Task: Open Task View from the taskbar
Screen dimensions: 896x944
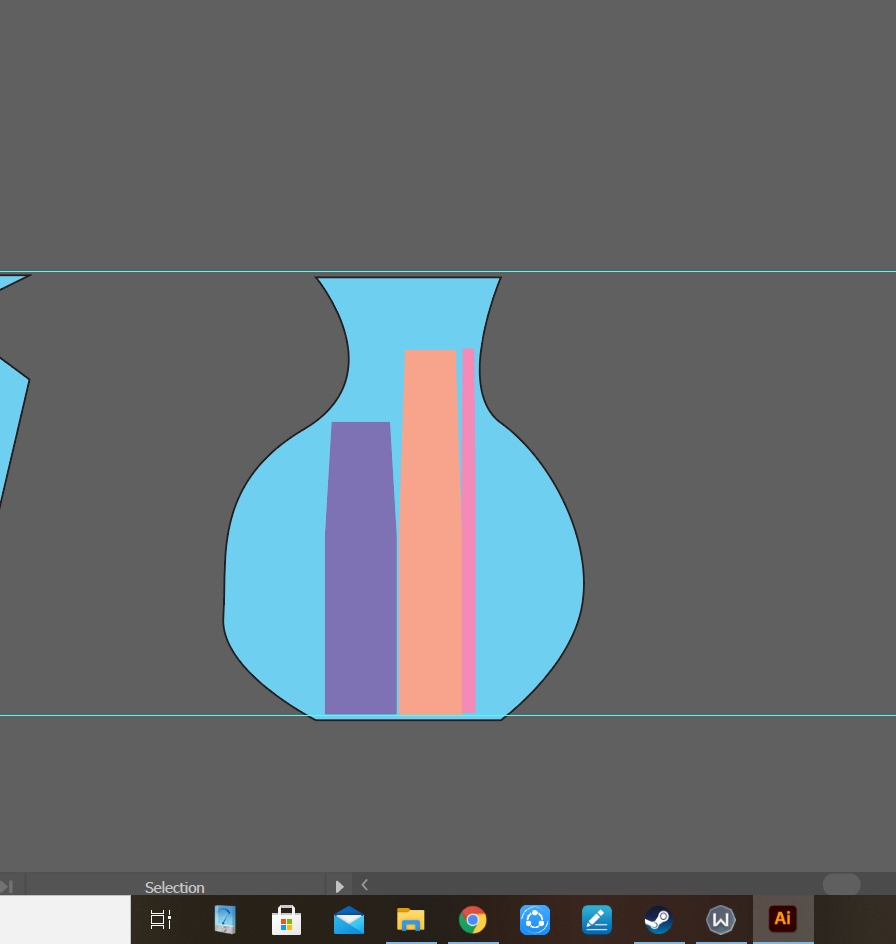Action: point(161,919)
